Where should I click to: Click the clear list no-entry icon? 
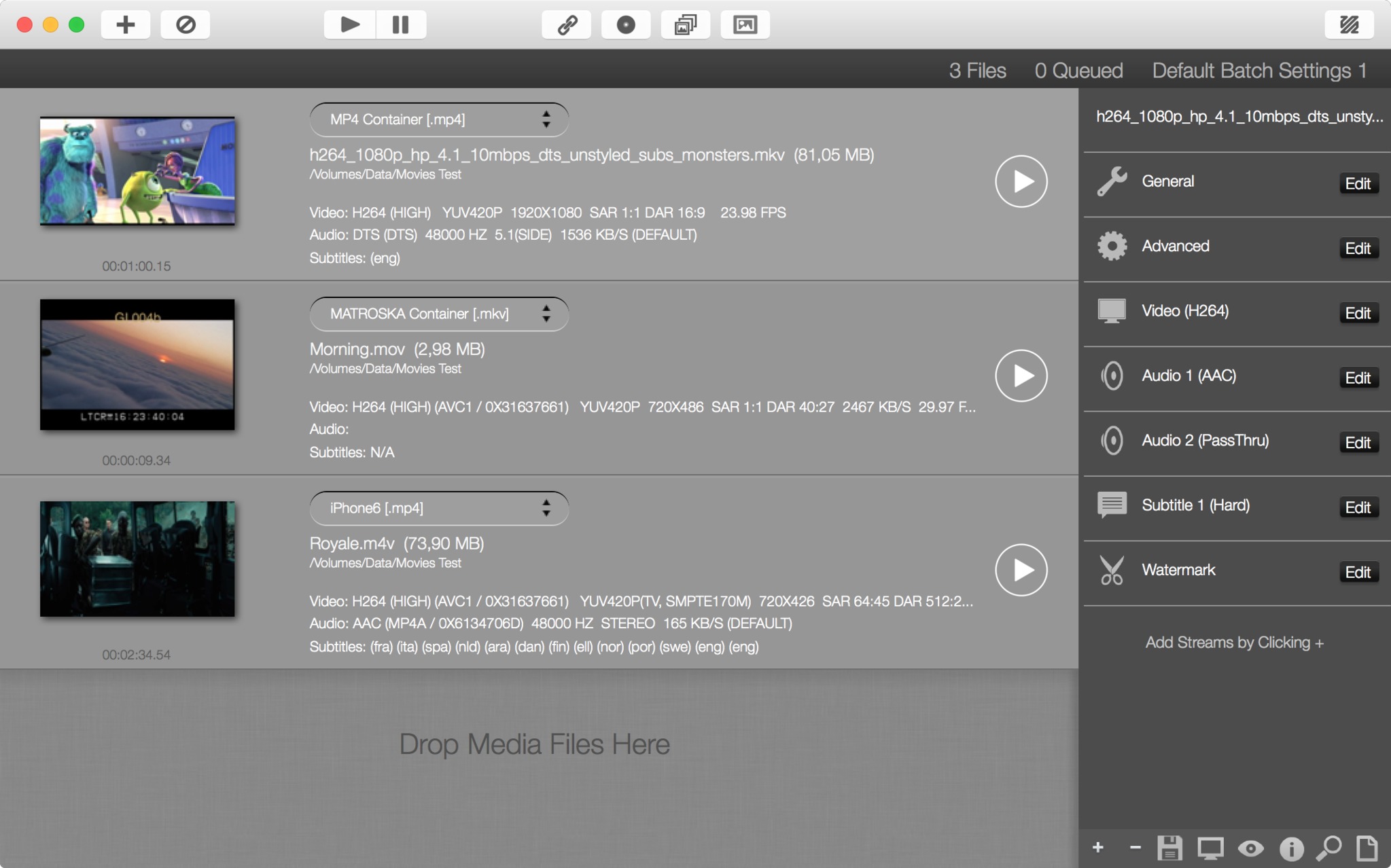(x=186, y=25)
